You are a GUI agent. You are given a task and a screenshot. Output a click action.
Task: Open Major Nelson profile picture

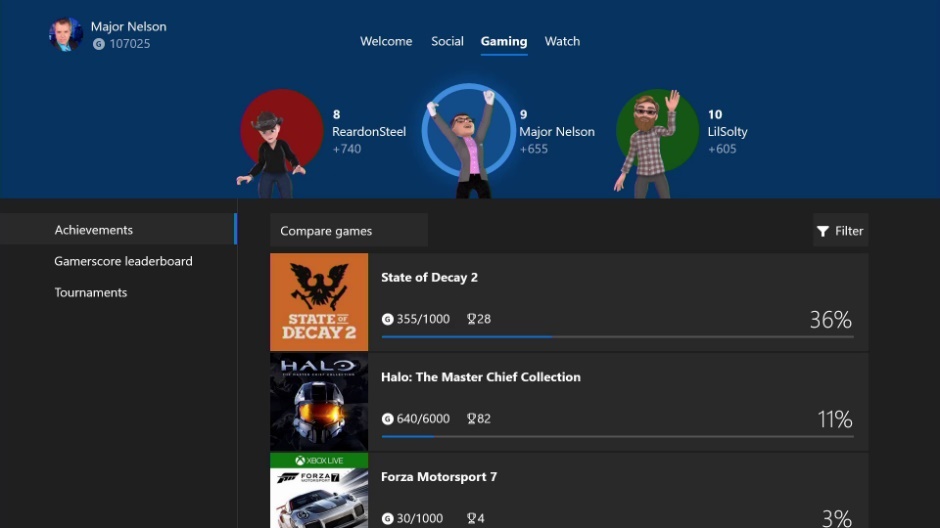click(65, 34)
